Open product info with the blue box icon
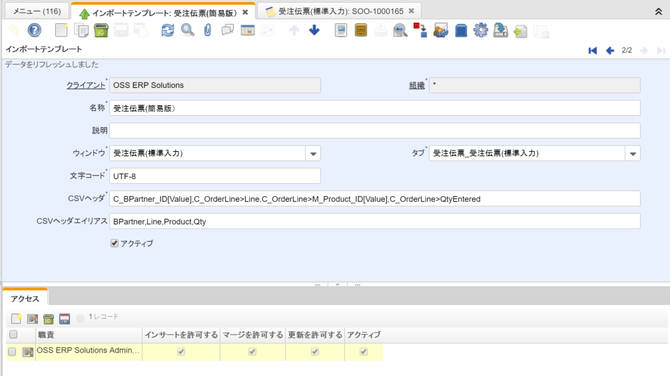Viewport: 670px width, 376px height. tap(461, 30)
